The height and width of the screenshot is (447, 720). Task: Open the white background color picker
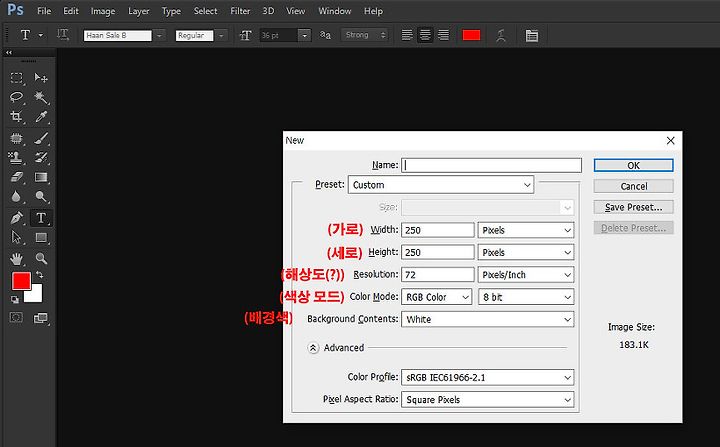point(36,296)
